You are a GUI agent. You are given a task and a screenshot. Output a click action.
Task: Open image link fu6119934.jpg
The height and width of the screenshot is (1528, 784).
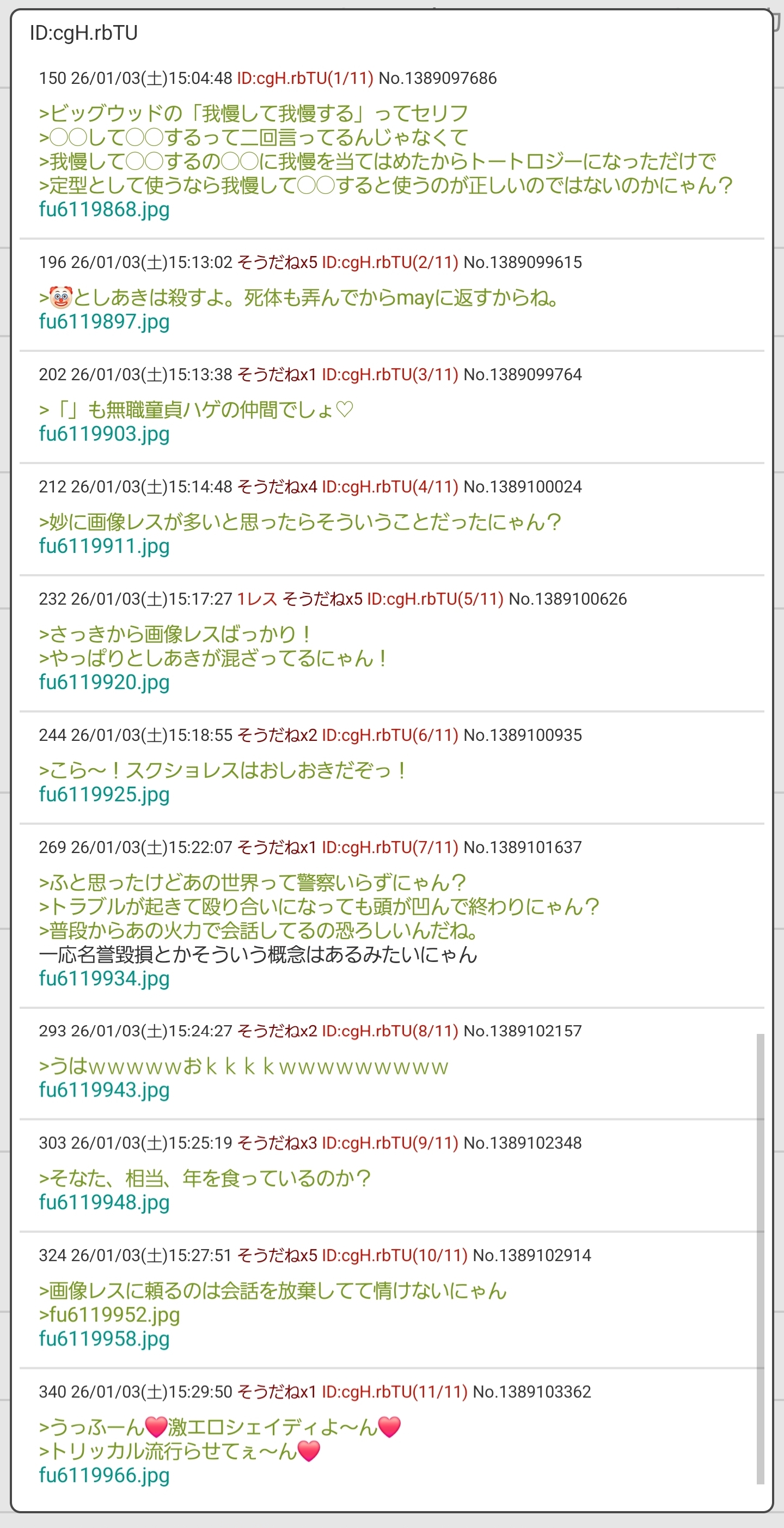(x=105, y=978)
